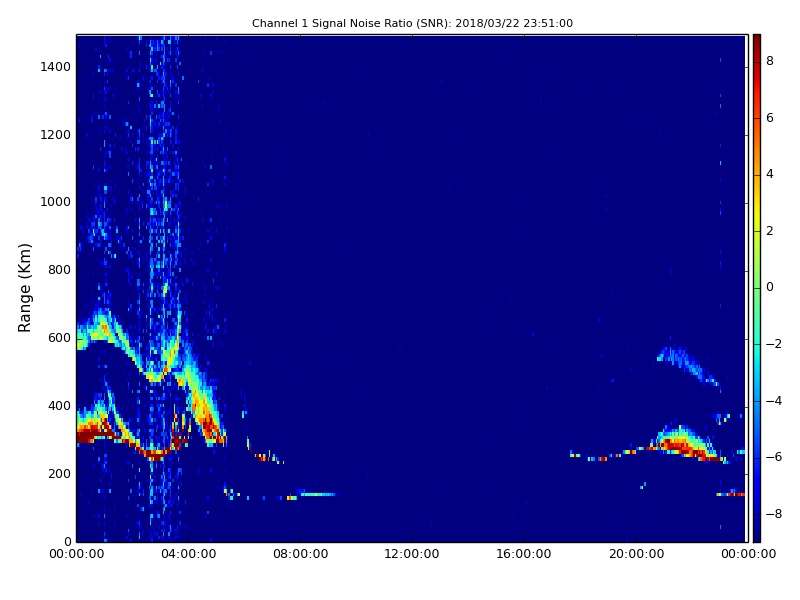
Task: Click the 1000 range tick label
Action: (x=56, y=202)
